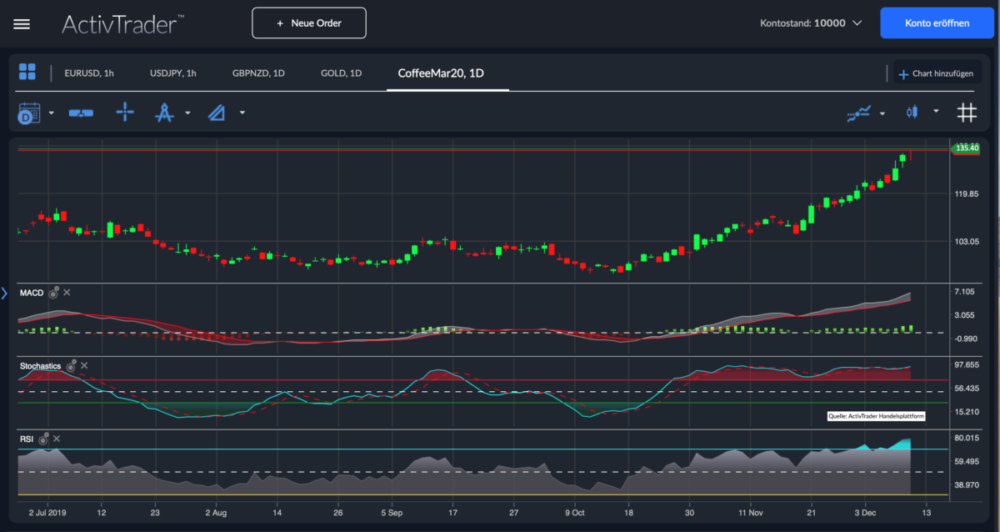Click the 2 Aug date axis label
Image resolution: width=1000 pixels, height=532 pixels.
point(216,512)
